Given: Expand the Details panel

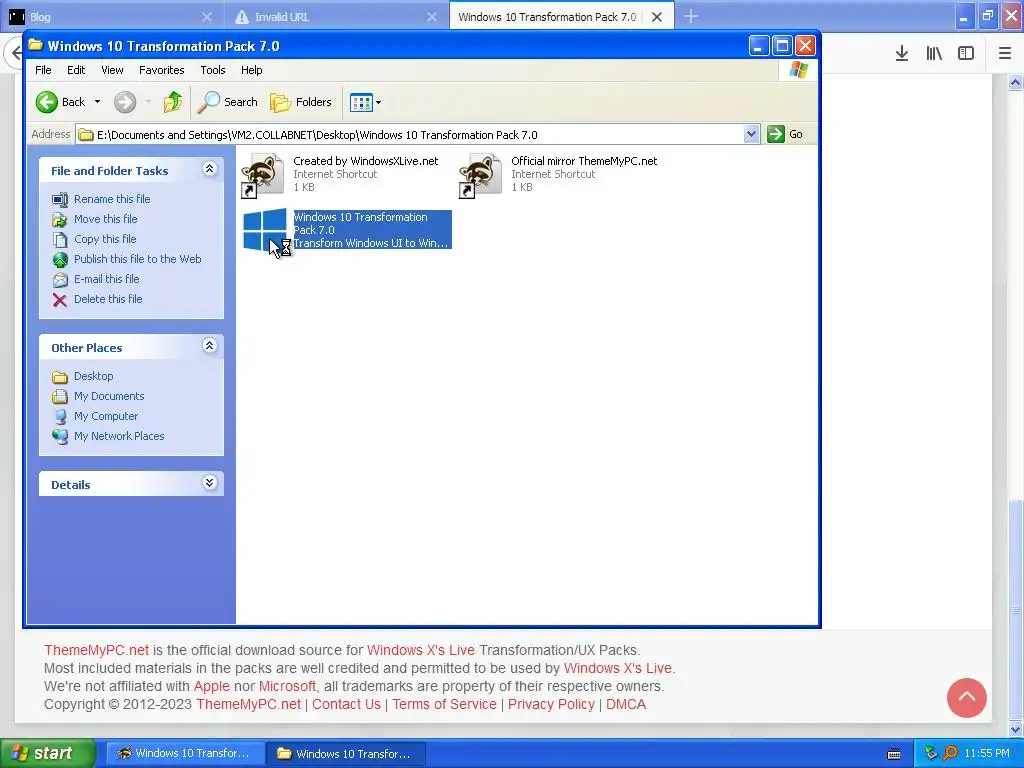Looking at the screenshot, I should pos(210,483).
